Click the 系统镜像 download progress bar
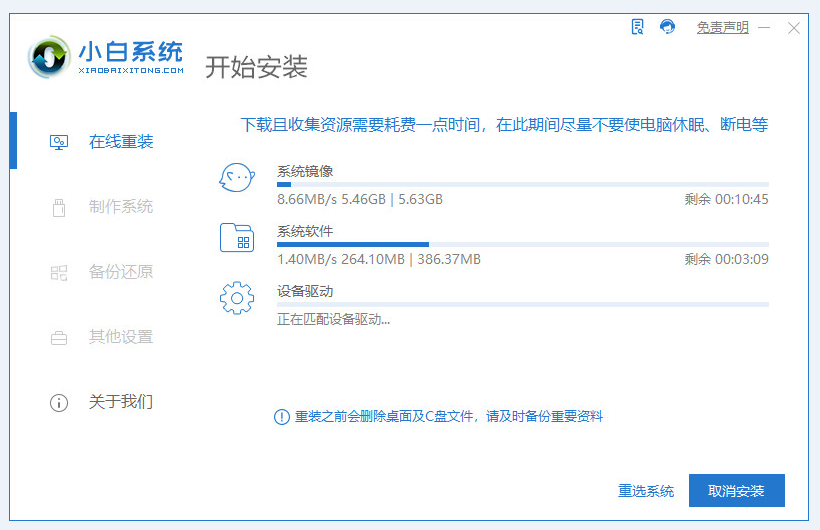820x530 pixels. click(x=522, y=185)
